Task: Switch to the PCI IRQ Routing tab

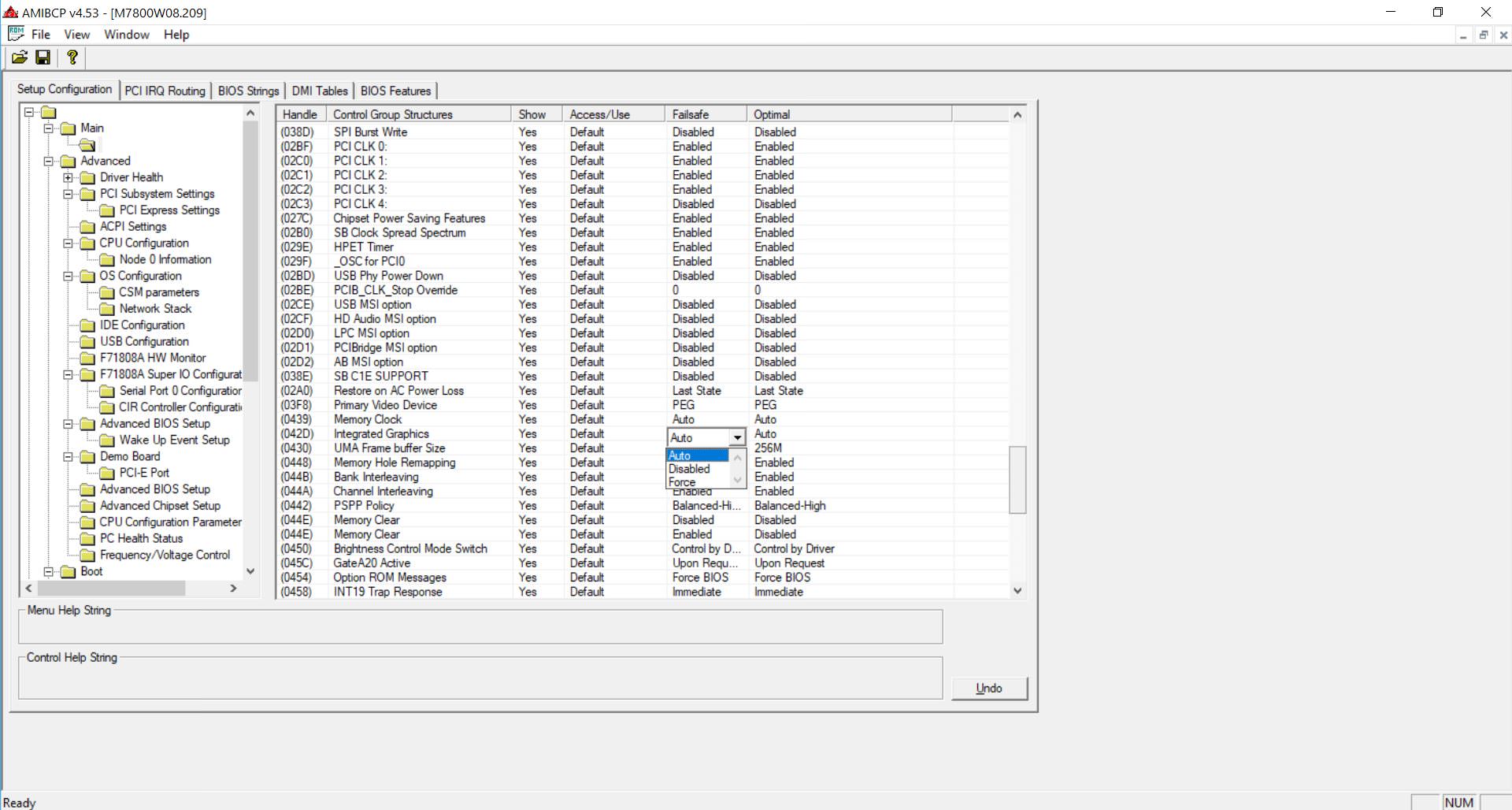Action: tap(165, 91)
